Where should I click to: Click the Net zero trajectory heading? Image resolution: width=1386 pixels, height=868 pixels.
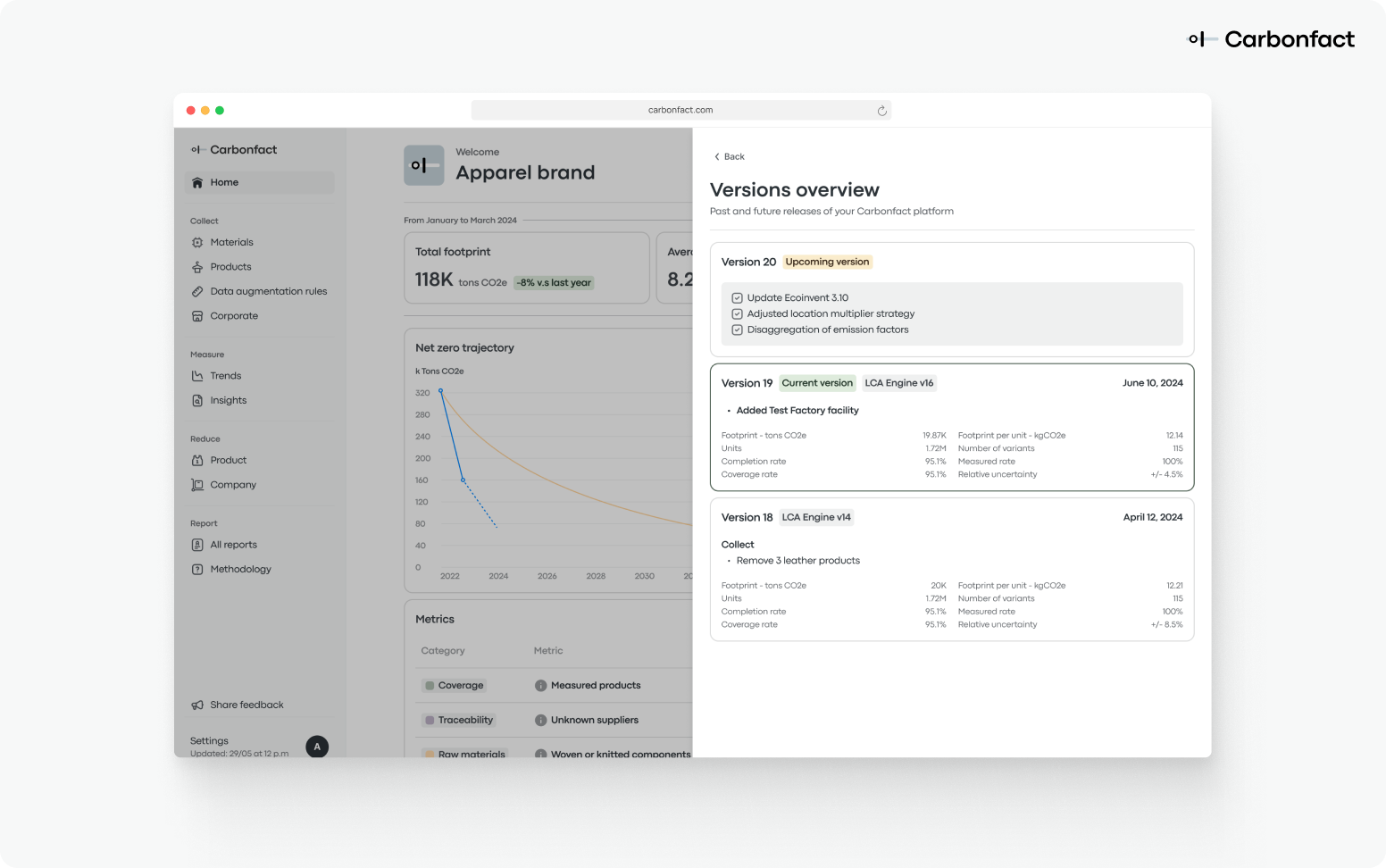point(464,347)
